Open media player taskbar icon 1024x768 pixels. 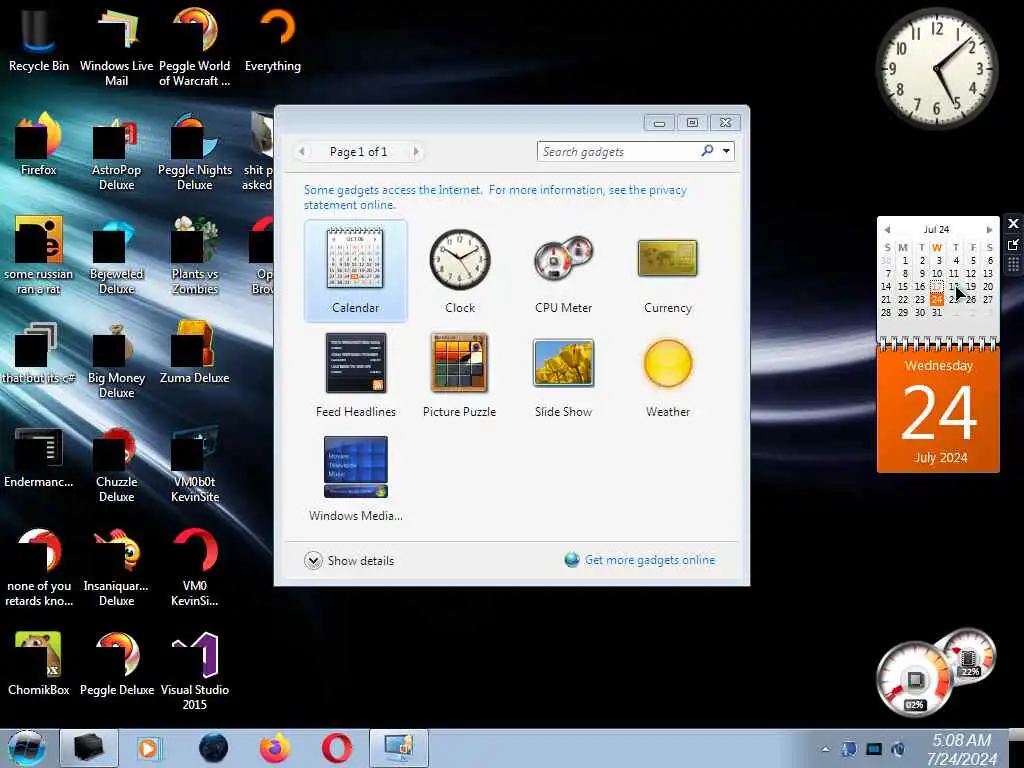[149, 748]
